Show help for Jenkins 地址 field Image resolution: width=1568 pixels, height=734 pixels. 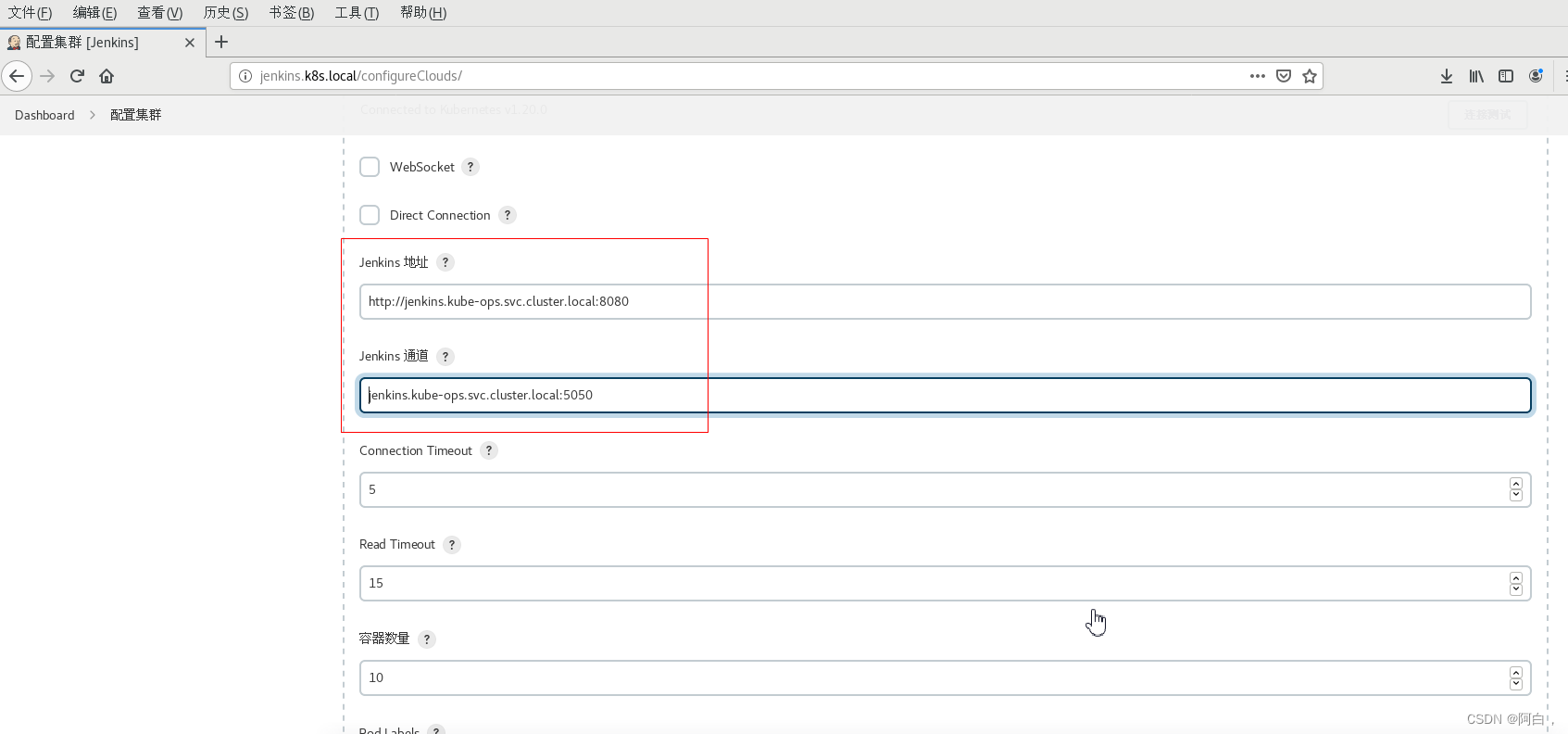click(445, 262)
